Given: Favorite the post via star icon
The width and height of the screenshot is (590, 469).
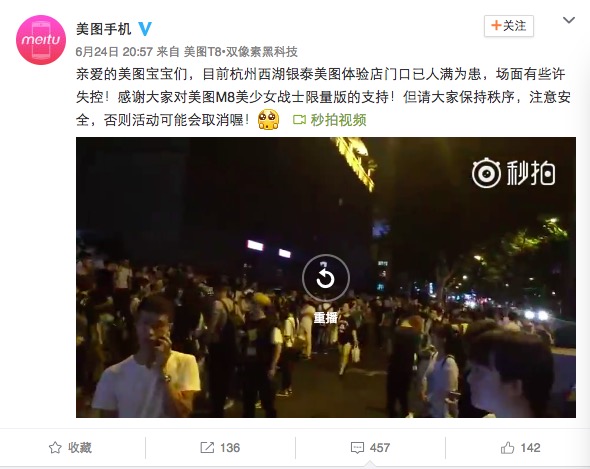Looking at the screenshot, I should click(55, 448).
